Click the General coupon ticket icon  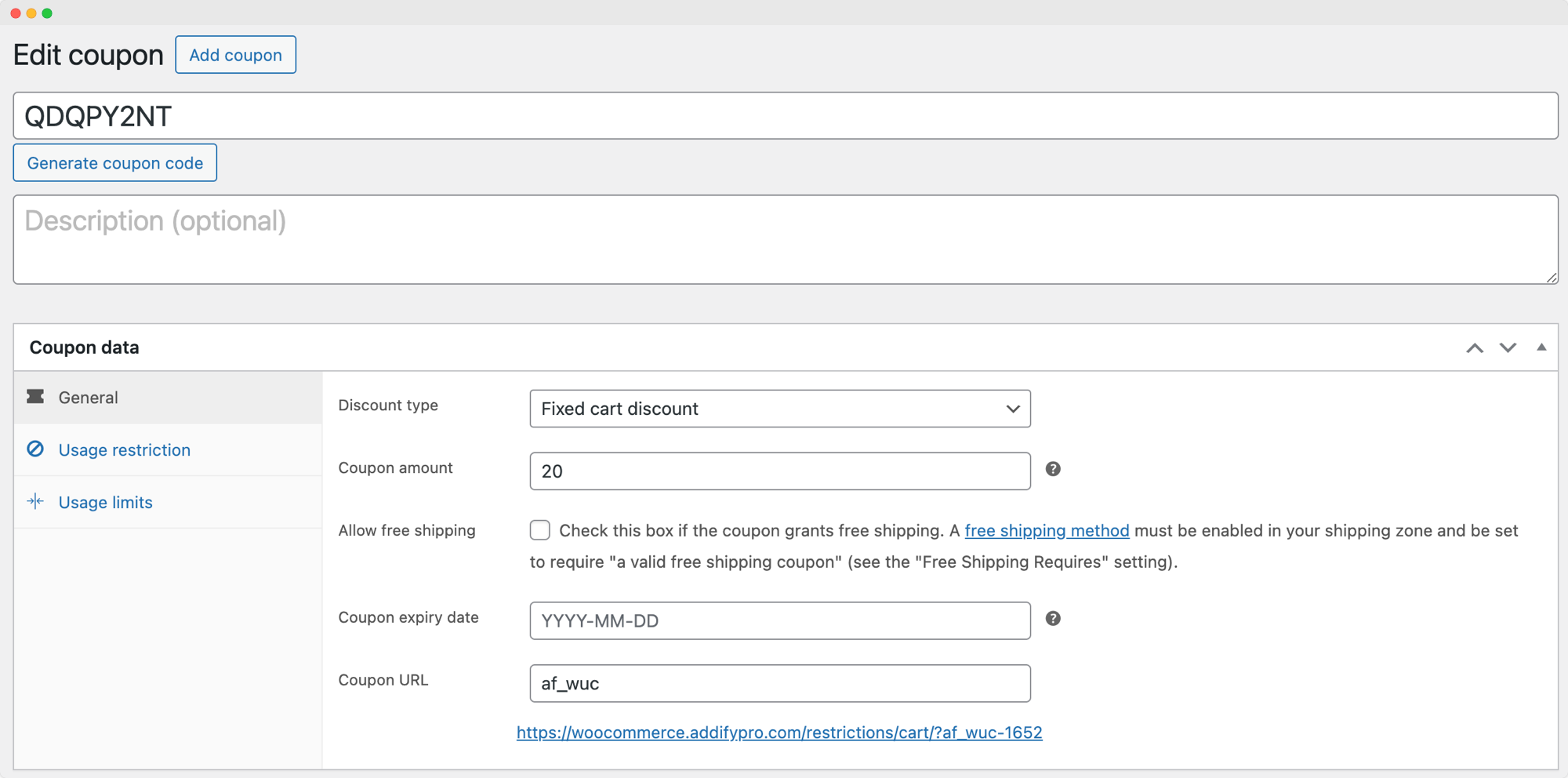(36, 397)
